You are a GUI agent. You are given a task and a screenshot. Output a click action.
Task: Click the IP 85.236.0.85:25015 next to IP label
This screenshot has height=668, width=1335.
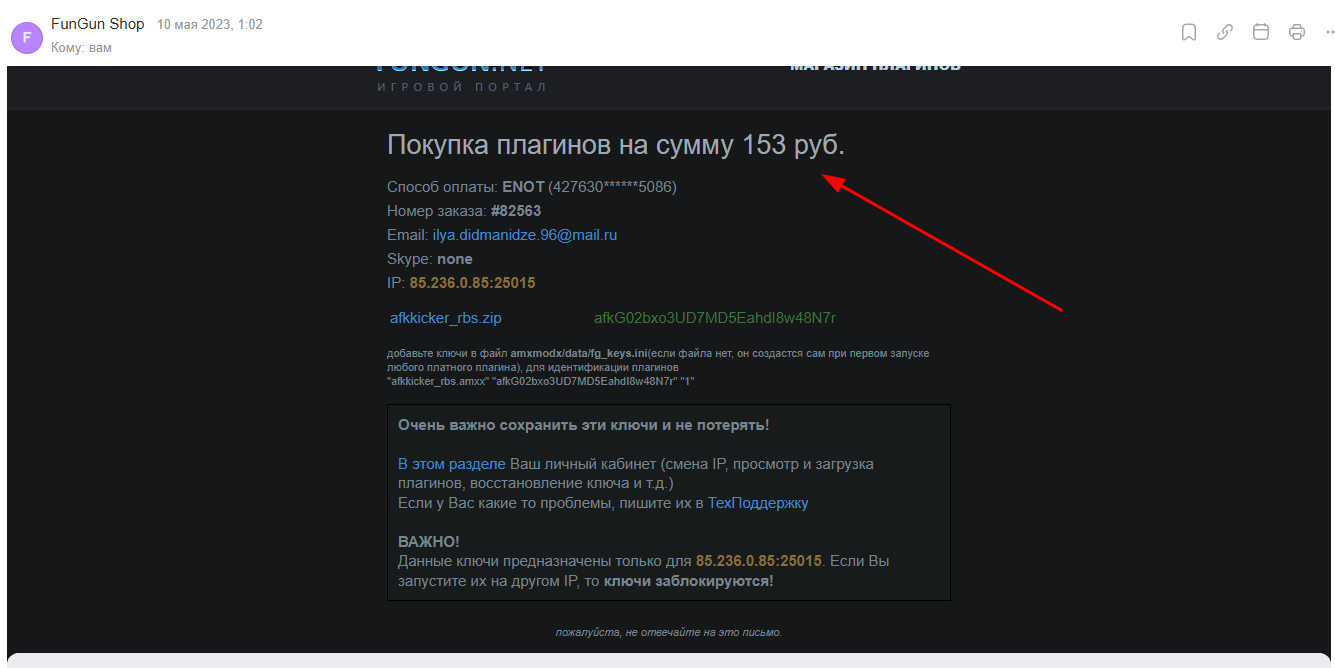[472, 283]
